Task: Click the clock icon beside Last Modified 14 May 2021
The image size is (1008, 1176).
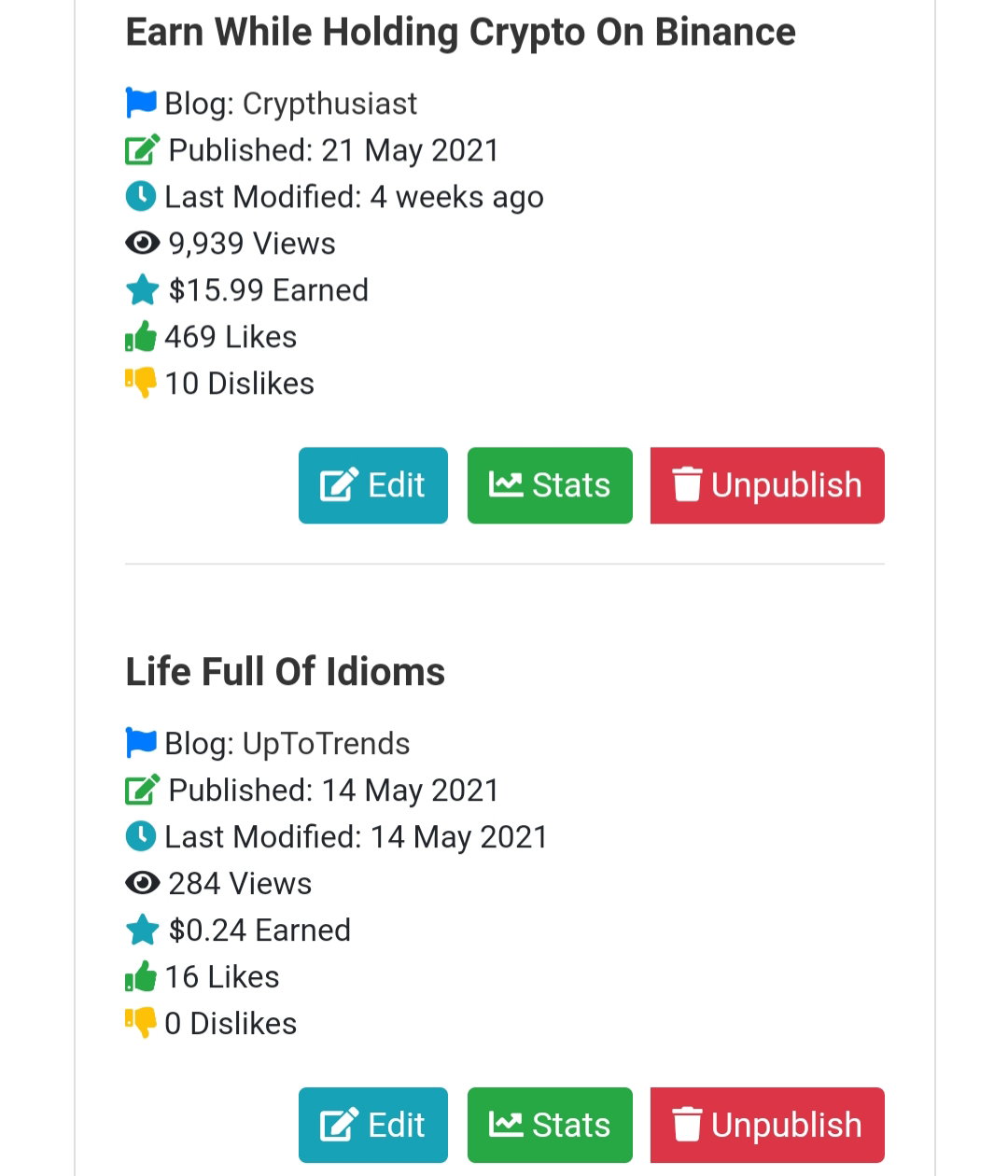Action: (x=141, y=836)
